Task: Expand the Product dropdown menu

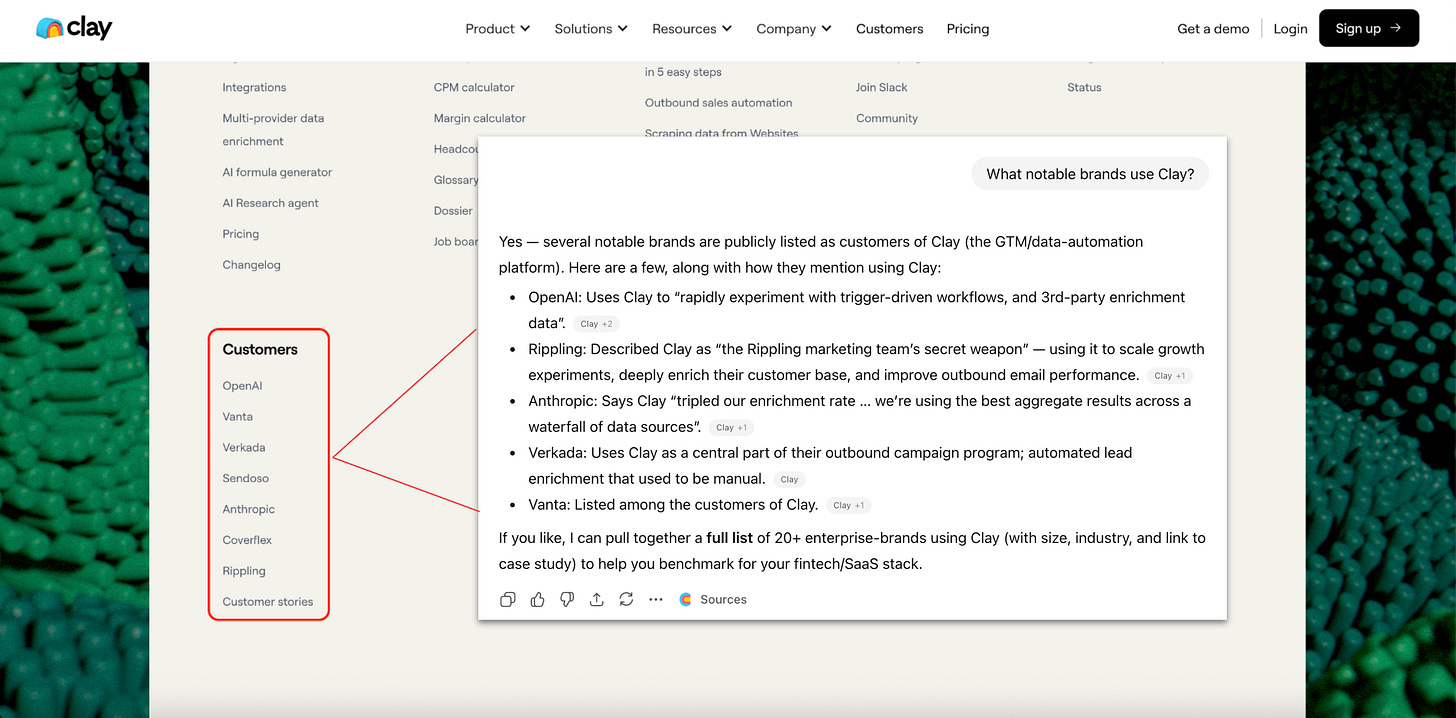Action: pos(498,29)
